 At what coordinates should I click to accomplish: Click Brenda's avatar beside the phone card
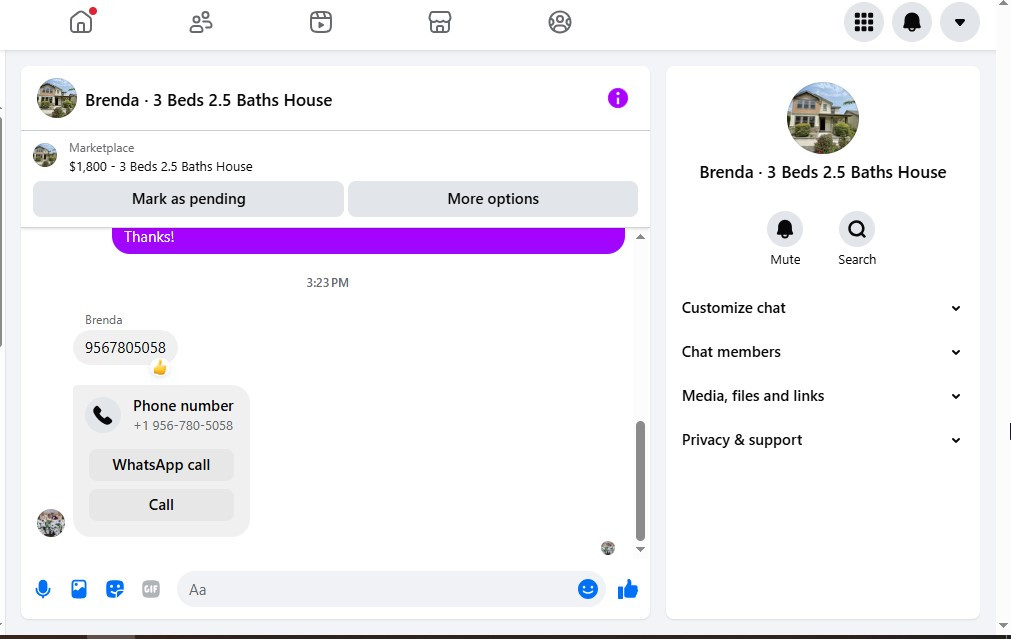point(51,523)
